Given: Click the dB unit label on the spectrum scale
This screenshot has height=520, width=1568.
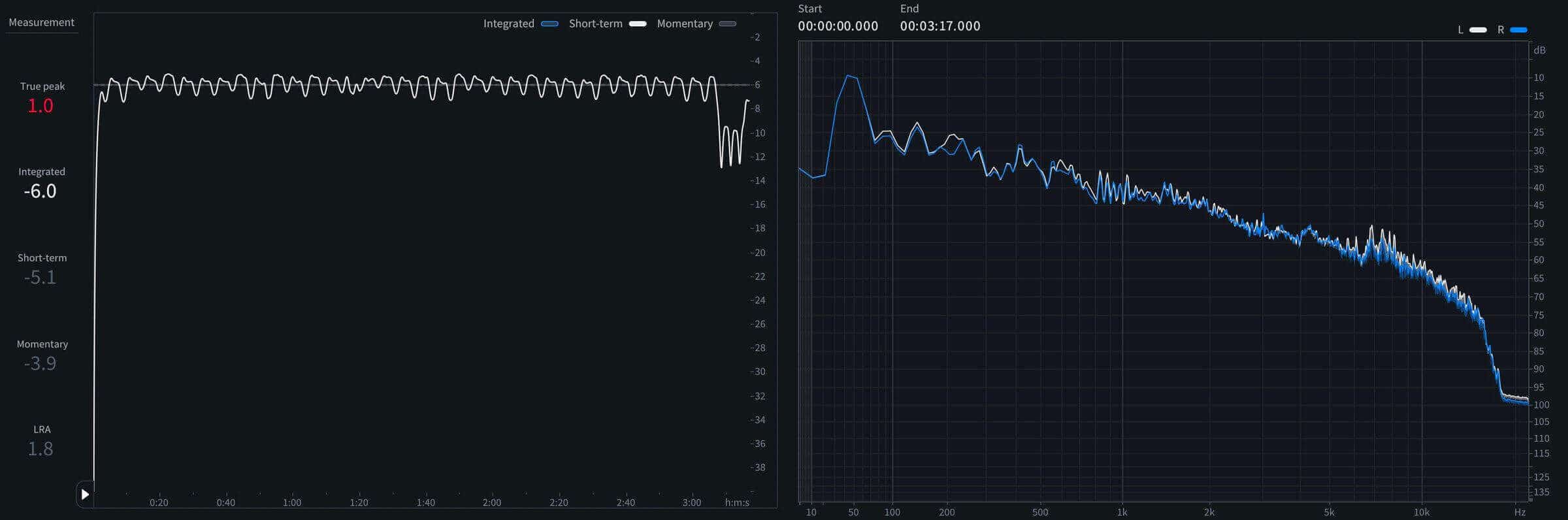Looking at the screenshot, I should pyautogui.click(x=1540, y=50).
